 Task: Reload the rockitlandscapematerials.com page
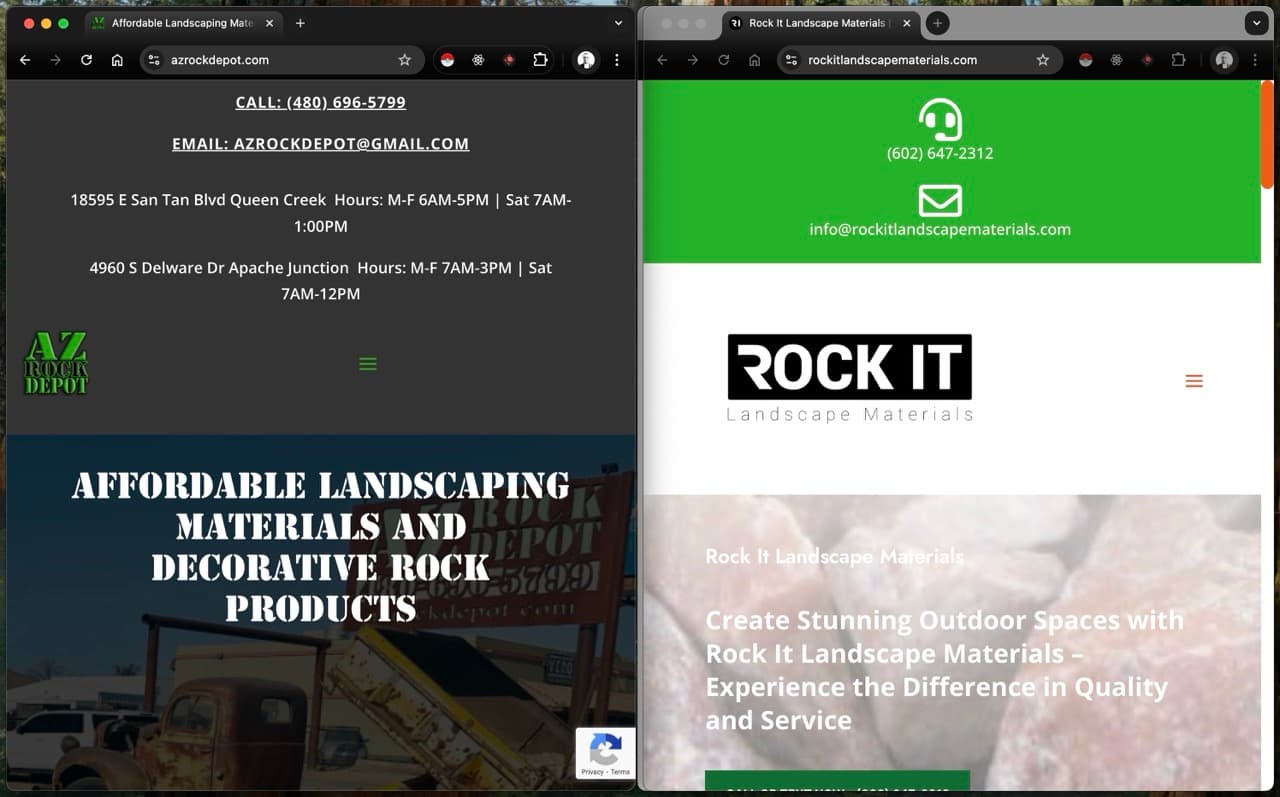pos(724,60)
